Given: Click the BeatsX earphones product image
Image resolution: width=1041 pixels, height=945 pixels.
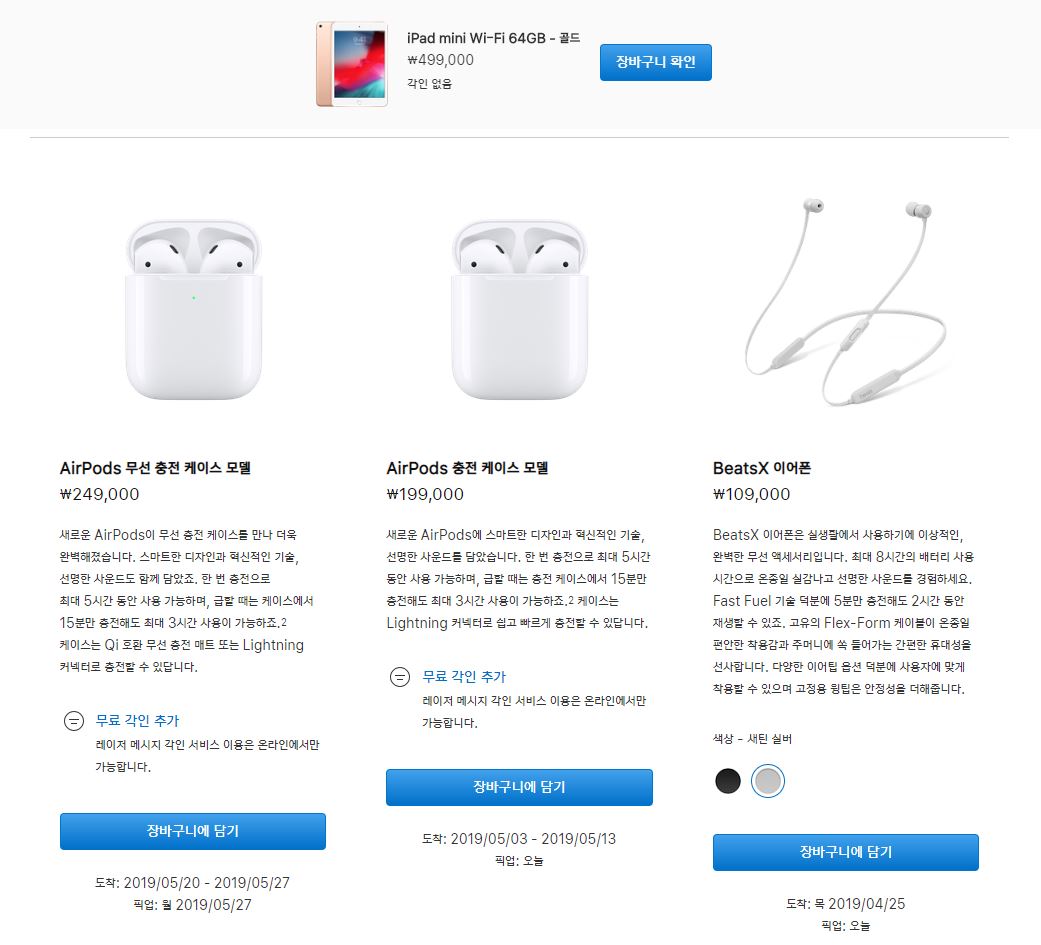Looking at the screenshot, I should (845, 302).
